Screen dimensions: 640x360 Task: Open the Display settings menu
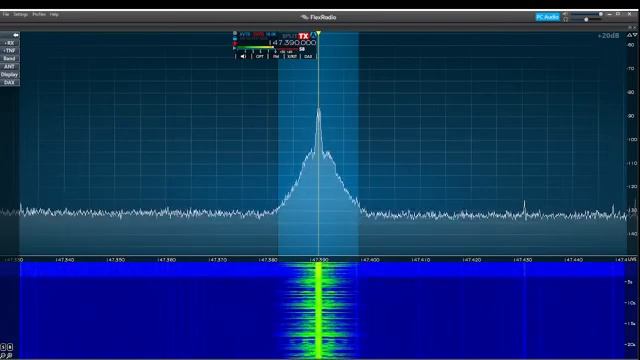point(9,75)
